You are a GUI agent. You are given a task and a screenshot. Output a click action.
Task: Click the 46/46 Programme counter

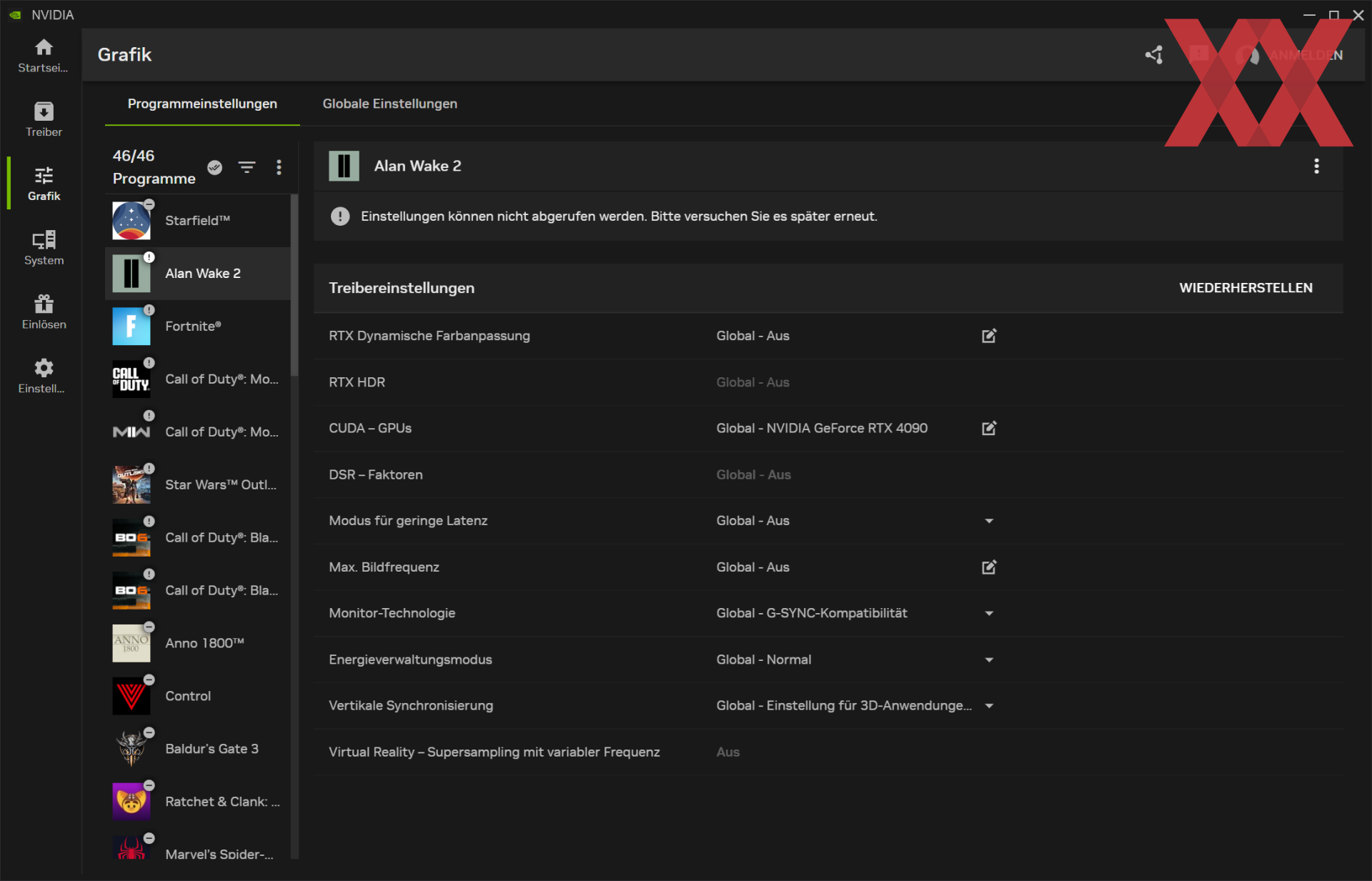click(154, 167)
